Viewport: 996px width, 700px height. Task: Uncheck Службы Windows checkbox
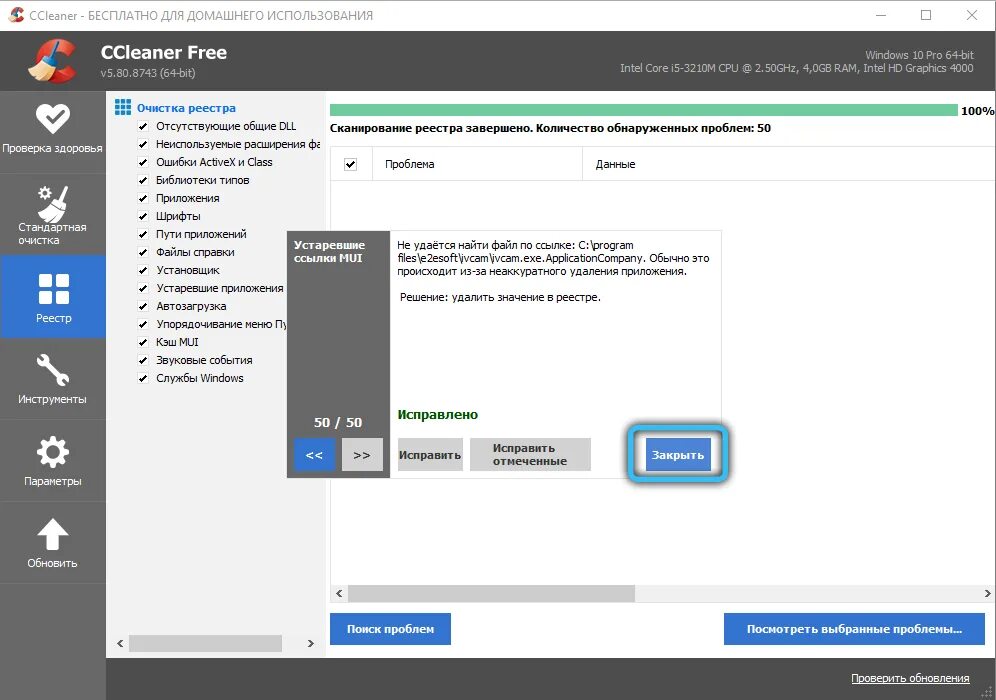143,379
